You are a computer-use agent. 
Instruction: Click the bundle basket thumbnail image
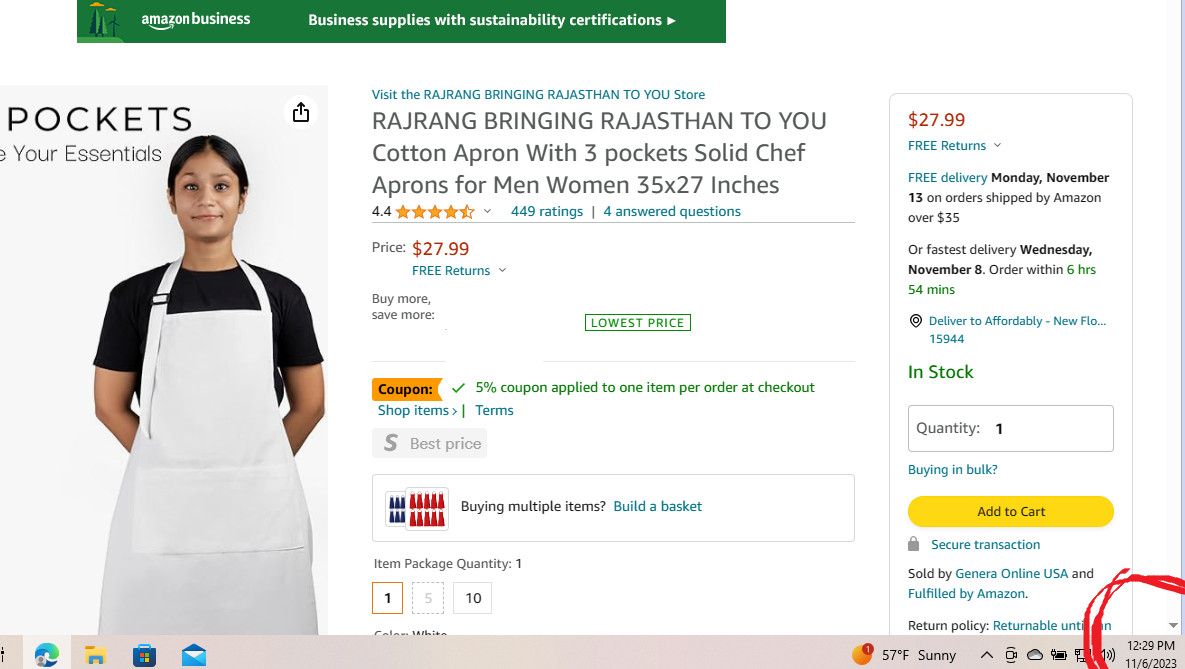[417, 508]
